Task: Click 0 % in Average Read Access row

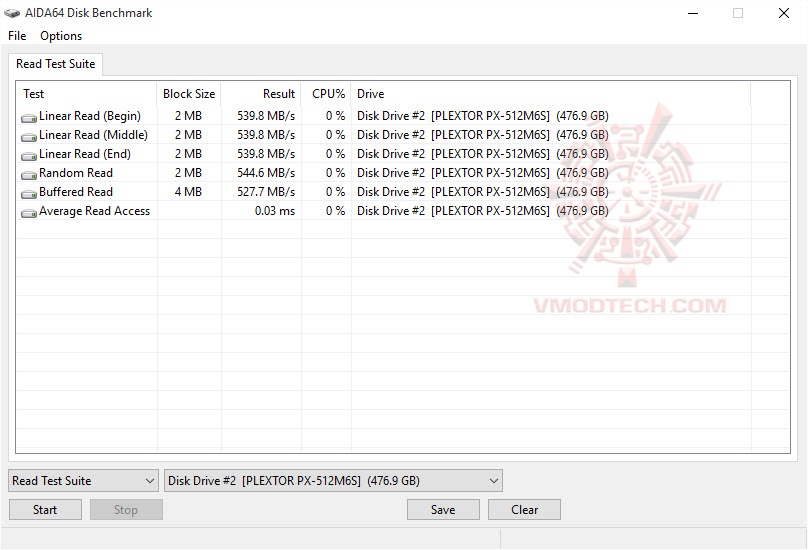Action: point(335,211)
